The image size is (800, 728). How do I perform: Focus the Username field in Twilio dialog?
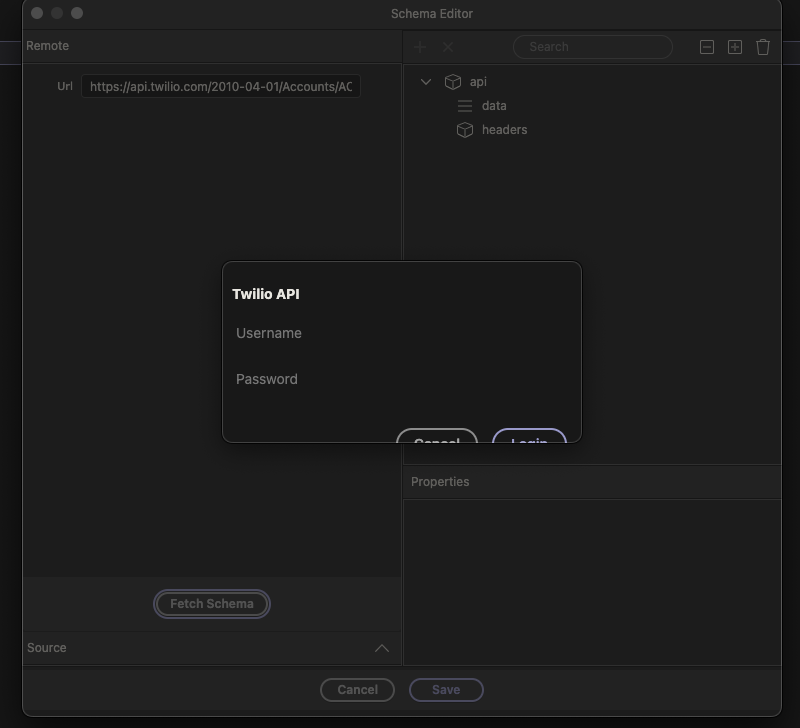tap(400, 333)
